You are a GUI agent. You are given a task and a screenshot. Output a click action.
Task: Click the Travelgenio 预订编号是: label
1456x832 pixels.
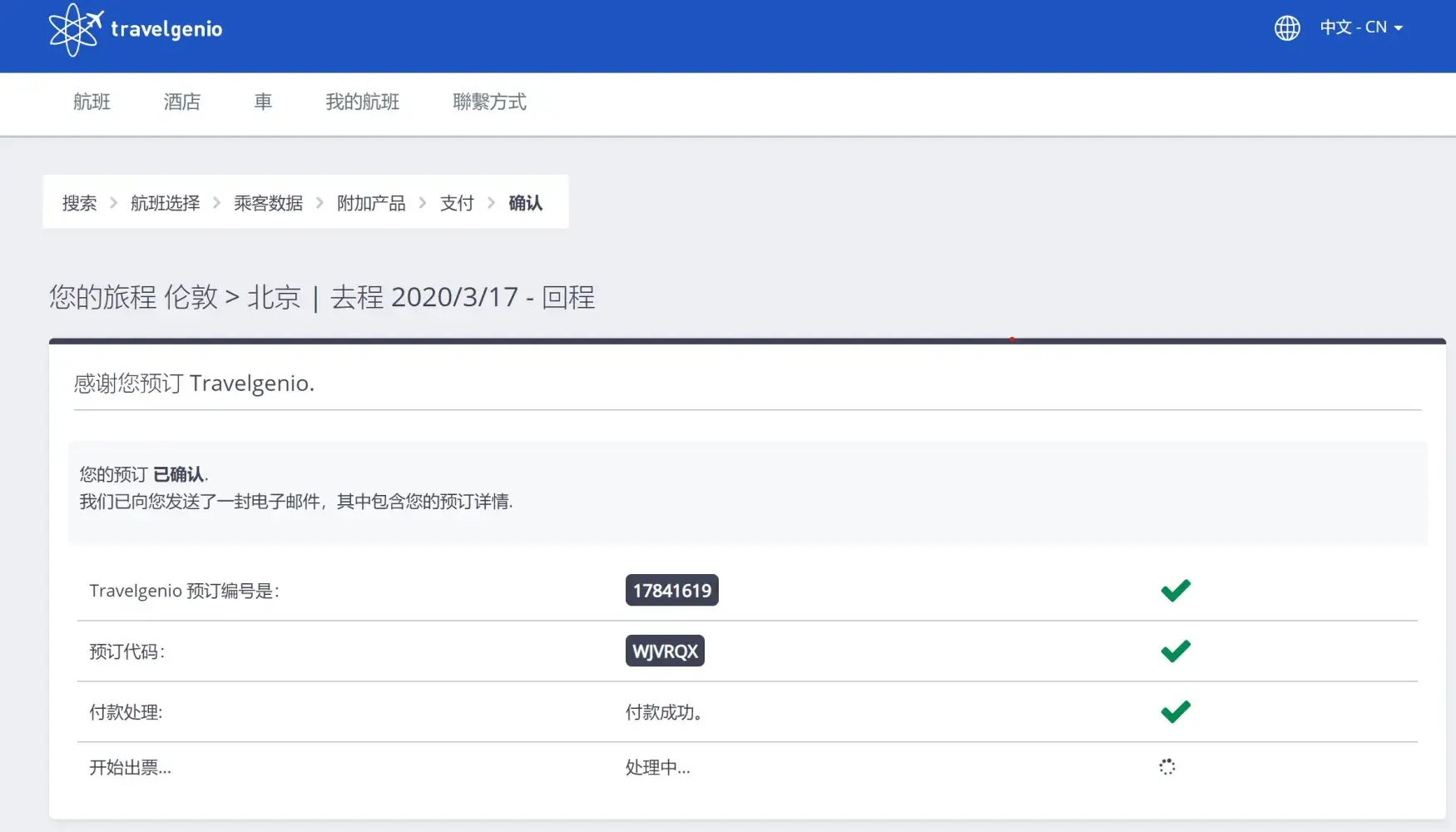(x=184, y=591)
